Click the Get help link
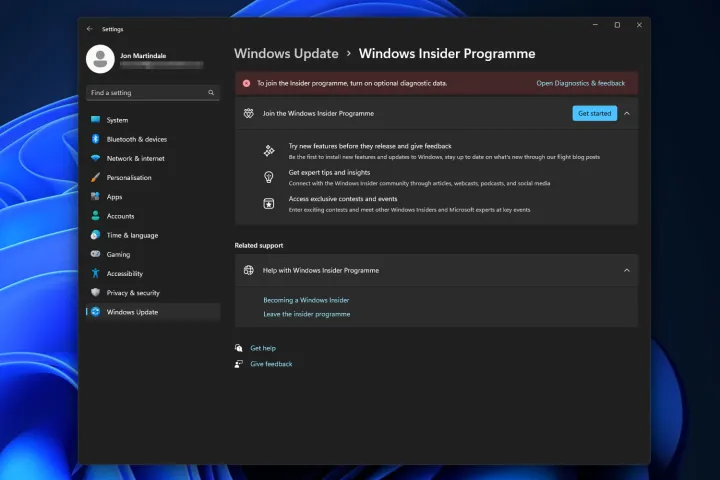Screen dimensions: 720x480 coord(263,348)
